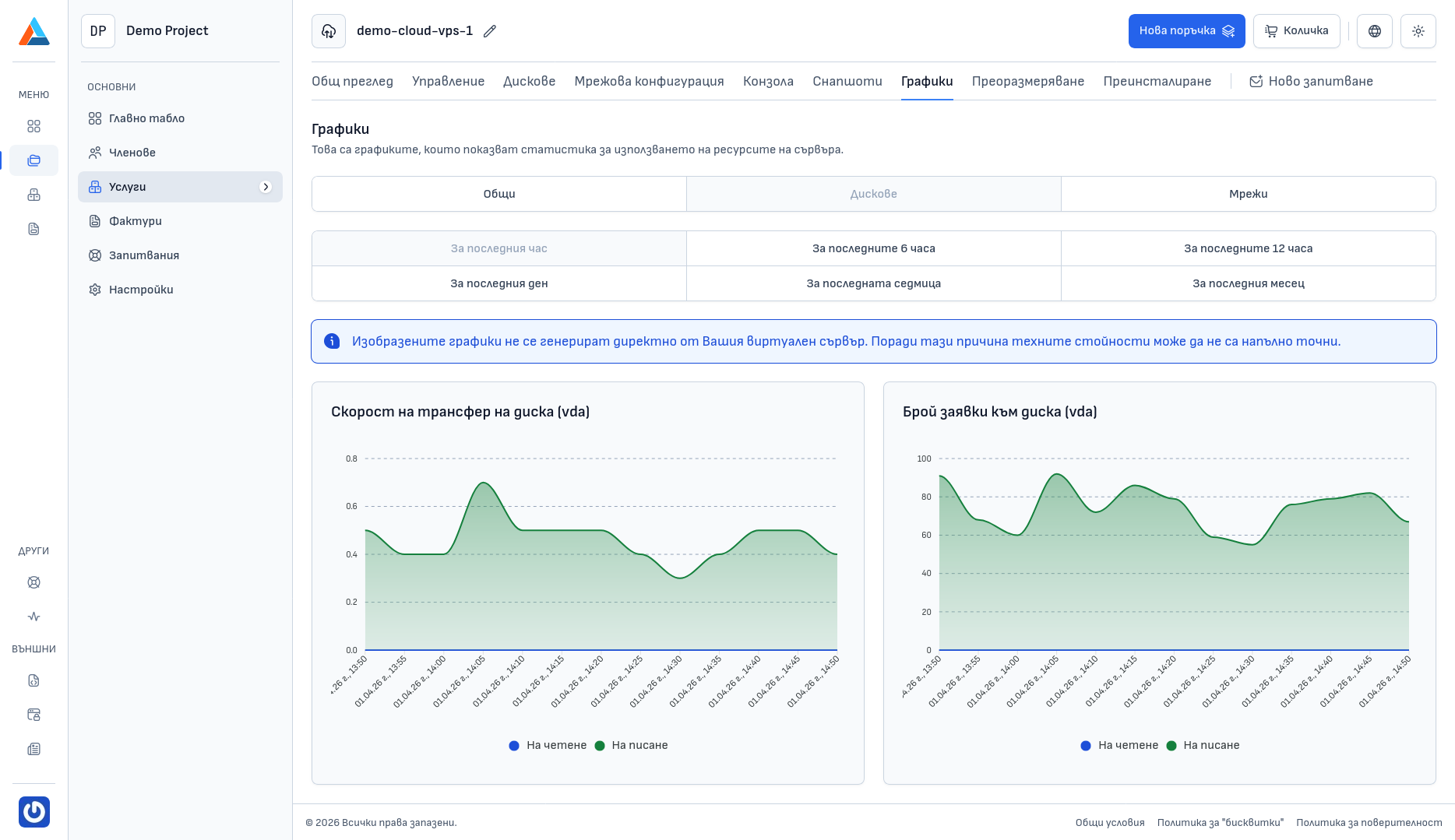Expand the Услуги chevron arrow
Screen dimensions: 1455x840
[x=266, y=187]
